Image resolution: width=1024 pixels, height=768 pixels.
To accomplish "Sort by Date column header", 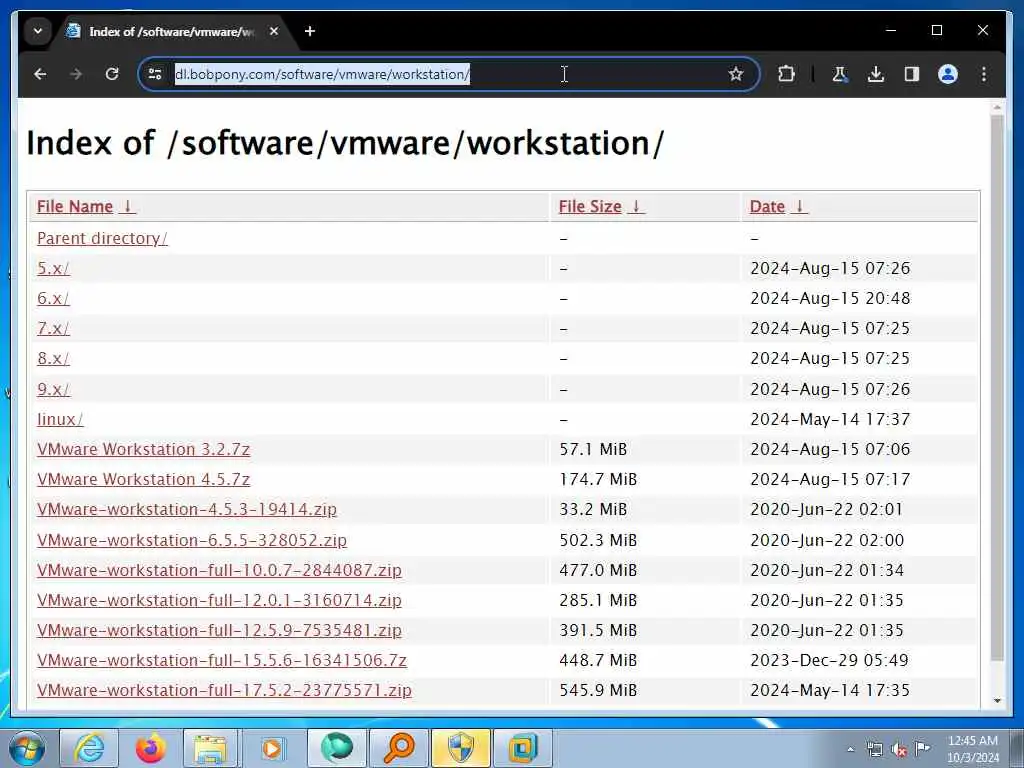I will [x=767, y=206].
